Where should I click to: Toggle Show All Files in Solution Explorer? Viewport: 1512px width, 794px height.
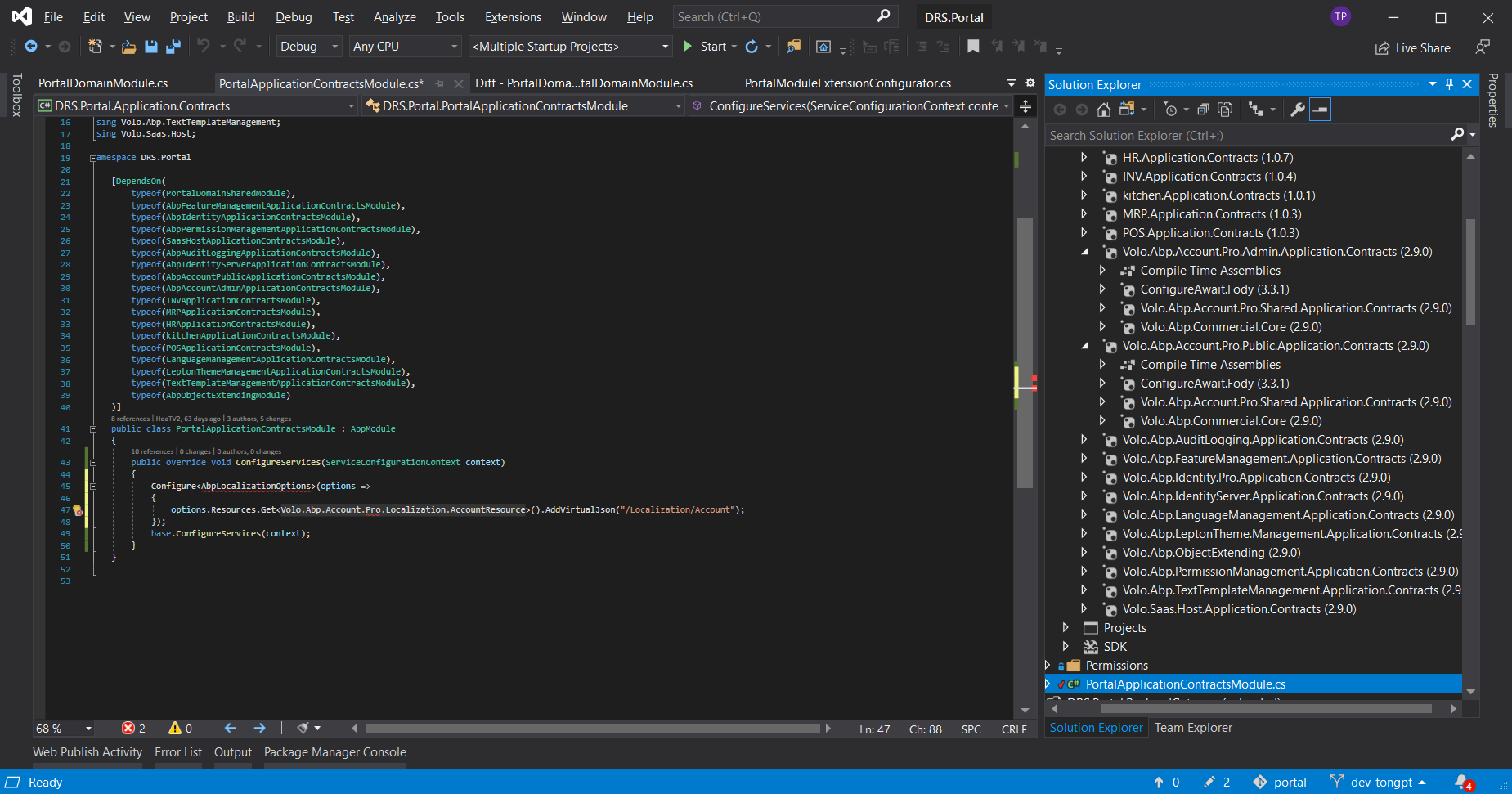click(1225, 110)
